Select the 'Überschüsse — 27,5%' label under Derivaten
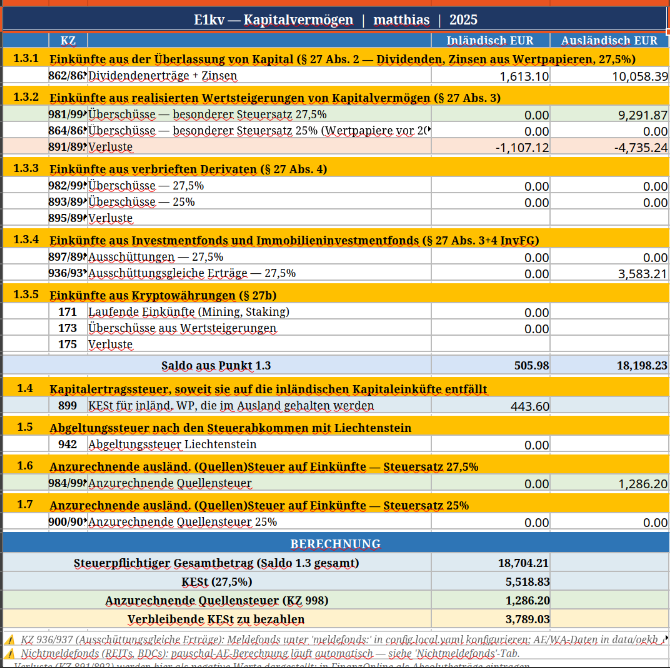This screenshot has width=670, height=668. (x=259, y=185)
